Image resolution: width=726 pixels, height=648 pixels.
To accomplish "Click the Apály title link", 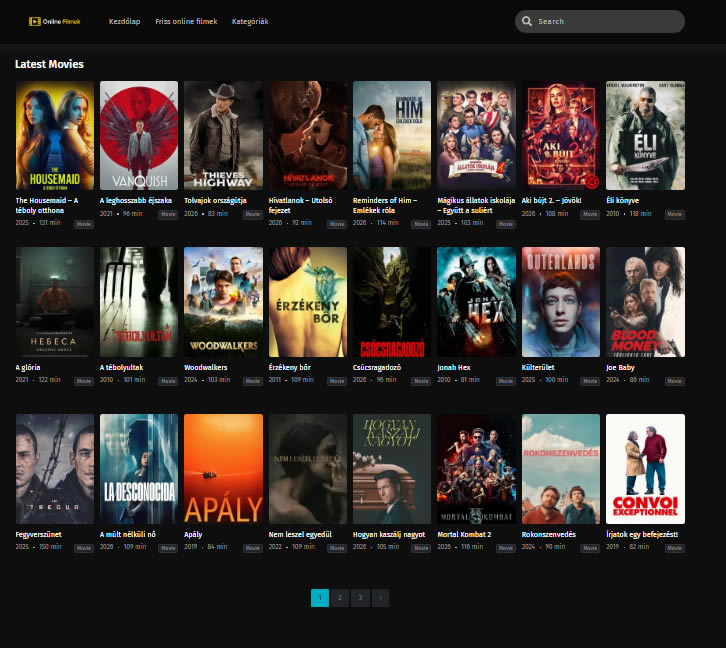I will tap(193, 535).
